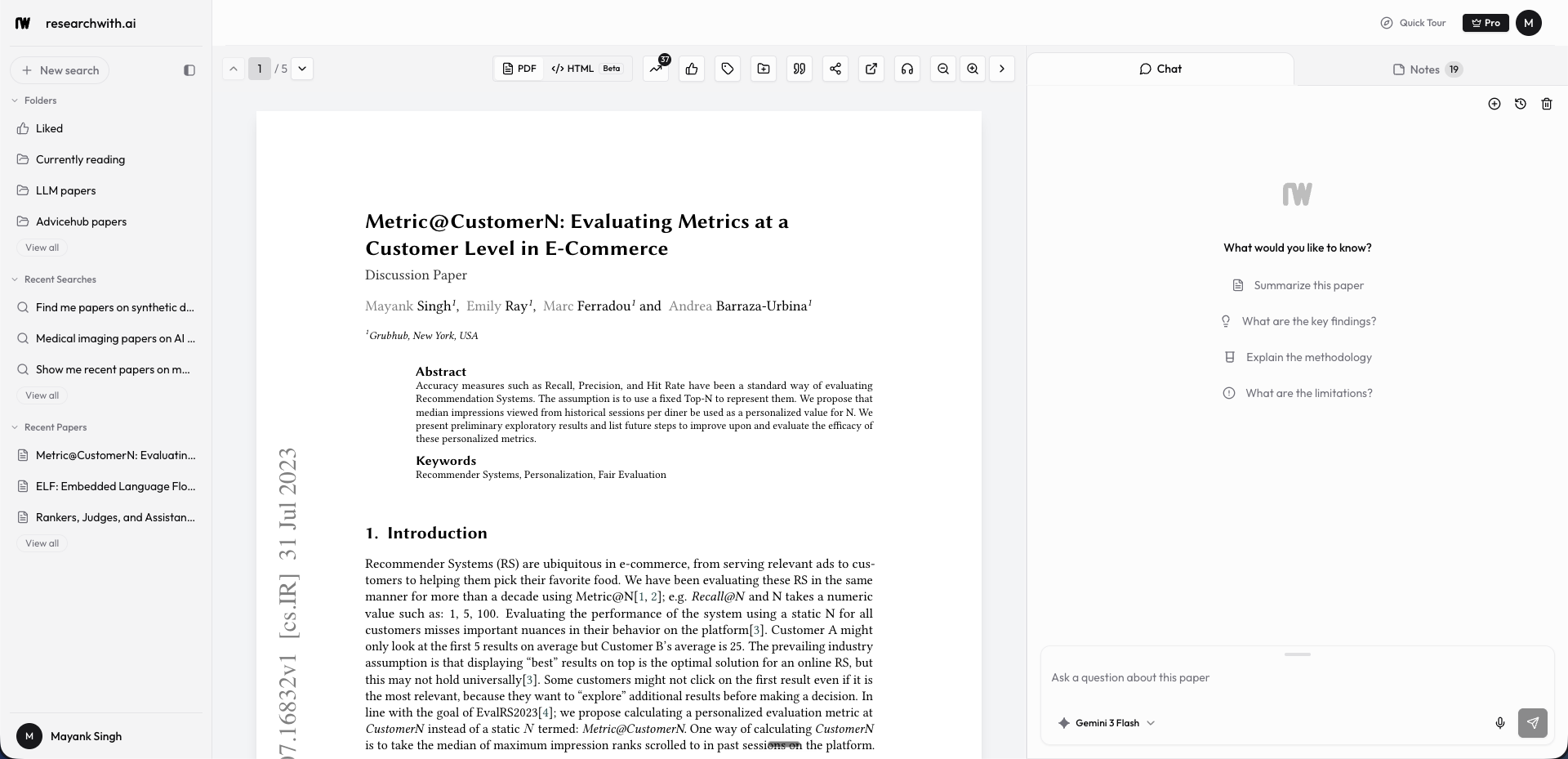Open paper in external link icon

[871, 69]
